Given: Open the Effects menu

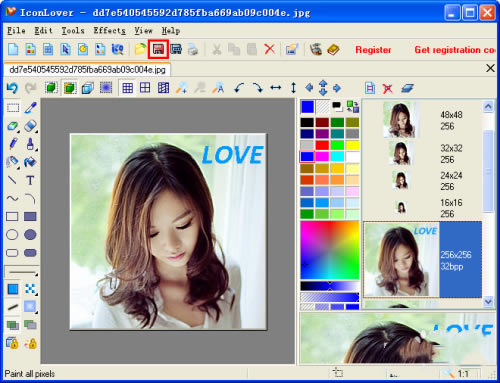Looking at the screenshot, I should tap(109, 31).
